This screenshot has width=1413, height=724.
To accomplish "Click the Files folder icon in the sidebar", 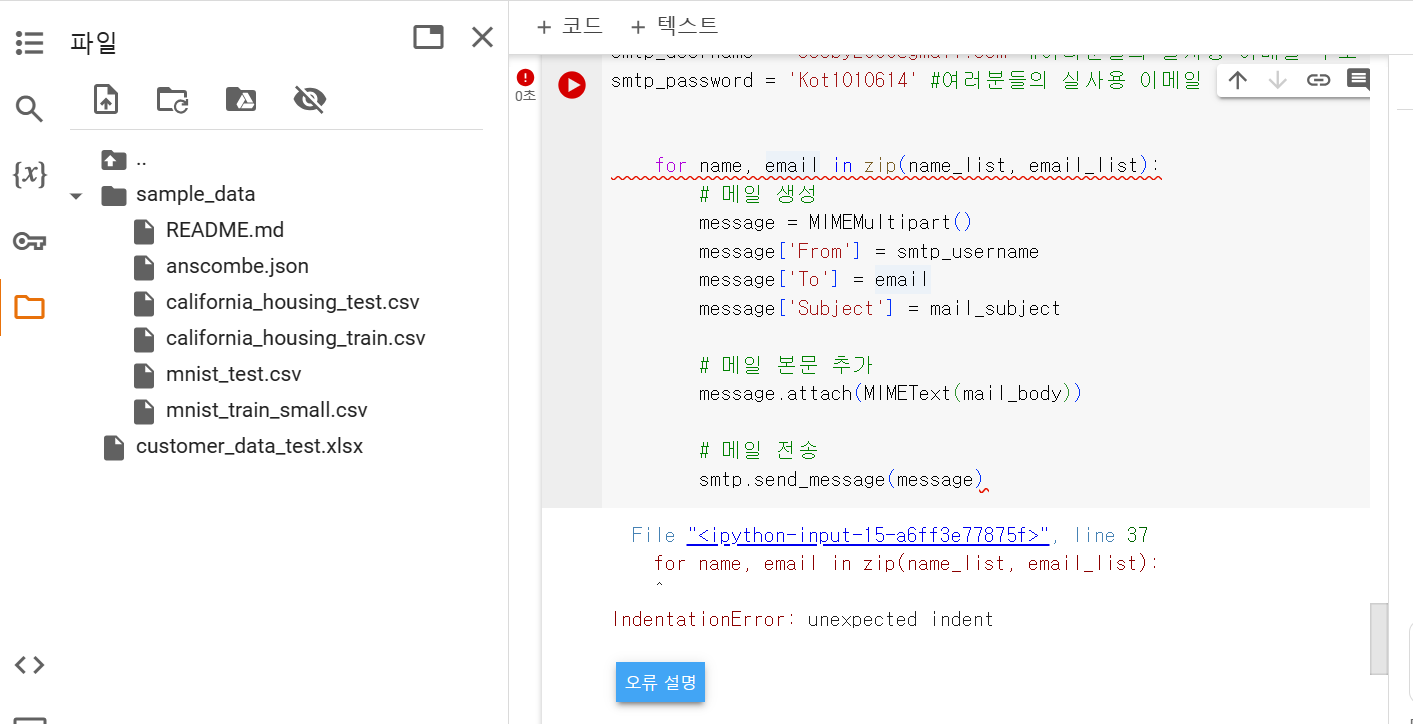I will point(30,307).
